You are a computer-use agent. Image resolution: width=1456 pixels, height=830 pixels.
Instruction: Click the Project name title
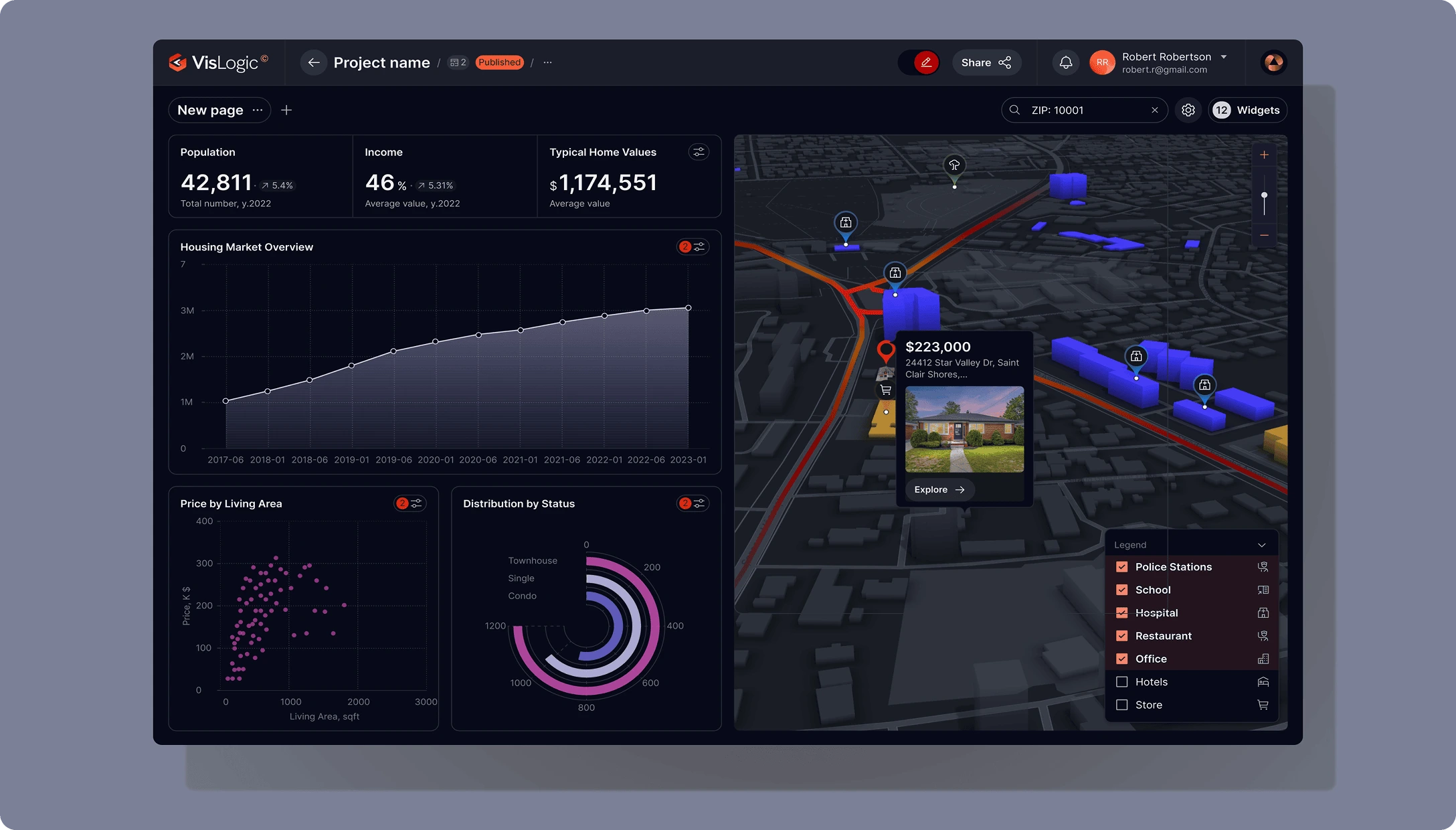(381, 62)
